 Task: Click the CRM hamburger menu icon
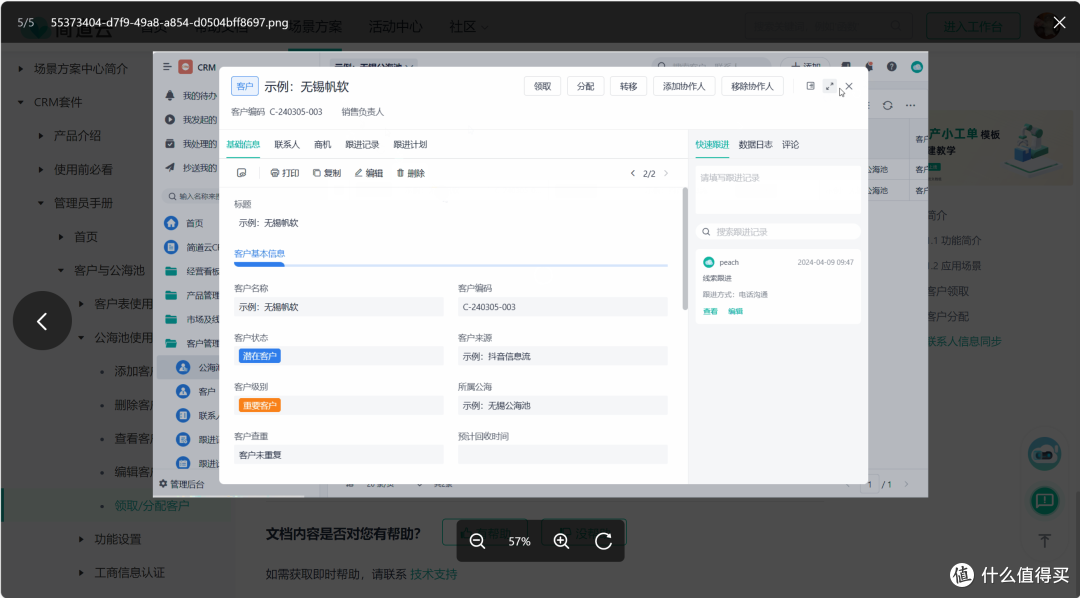[x=167, y=68]
